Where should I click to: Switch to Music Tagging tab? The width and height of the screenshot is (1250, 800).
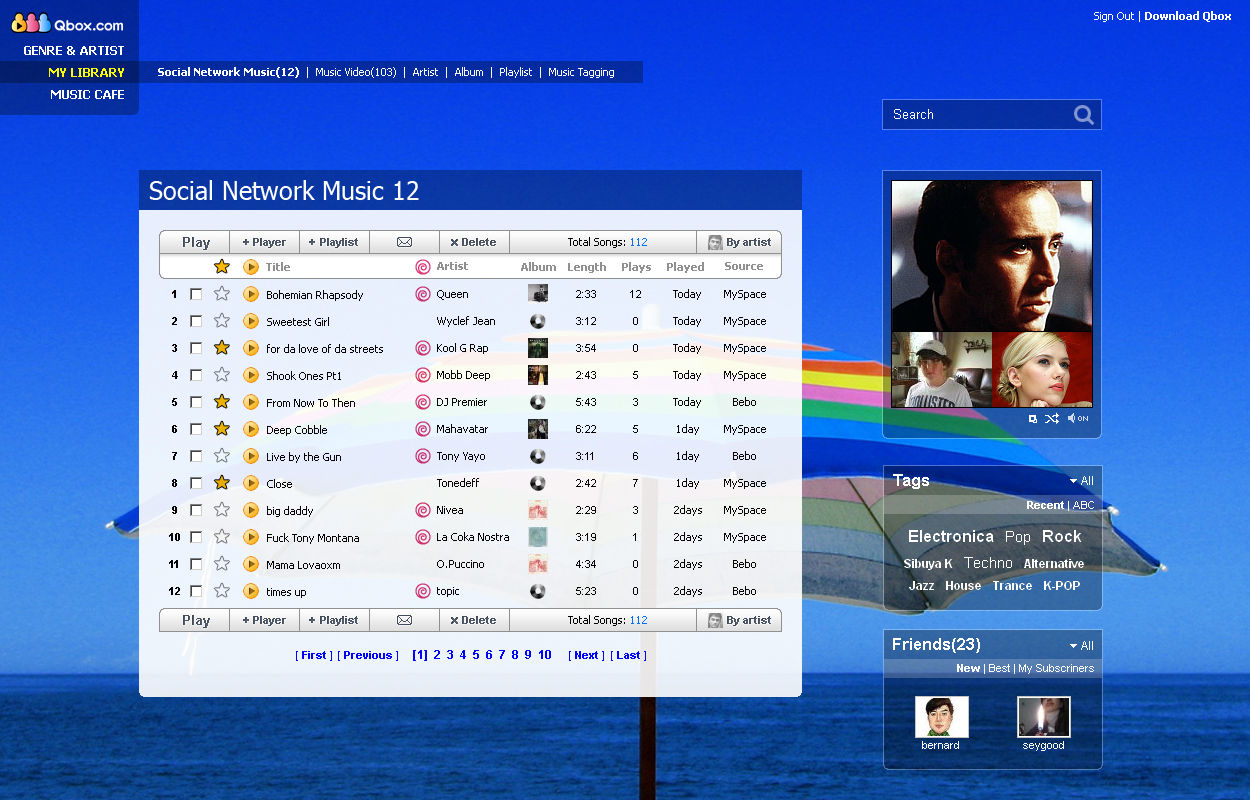coord(581,72)
